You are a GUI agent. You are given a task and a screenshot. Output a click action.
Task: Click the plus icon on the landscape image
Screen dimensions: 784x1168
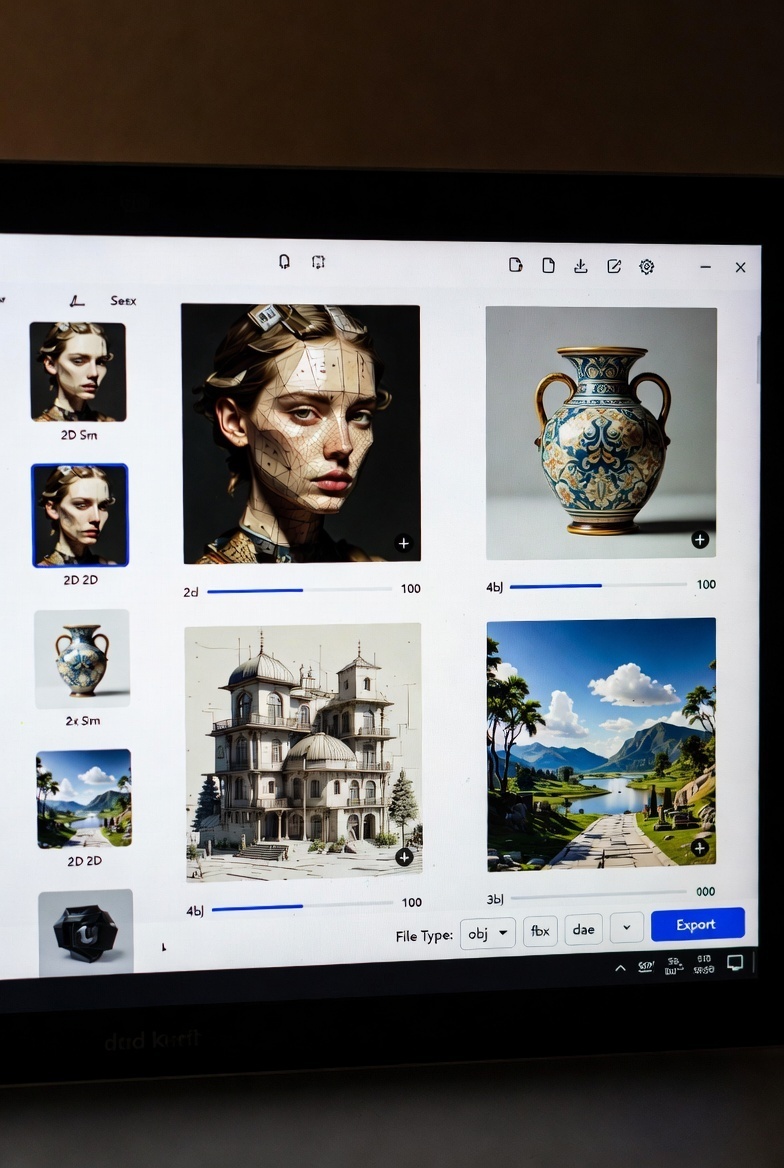(x=700, y=848)
